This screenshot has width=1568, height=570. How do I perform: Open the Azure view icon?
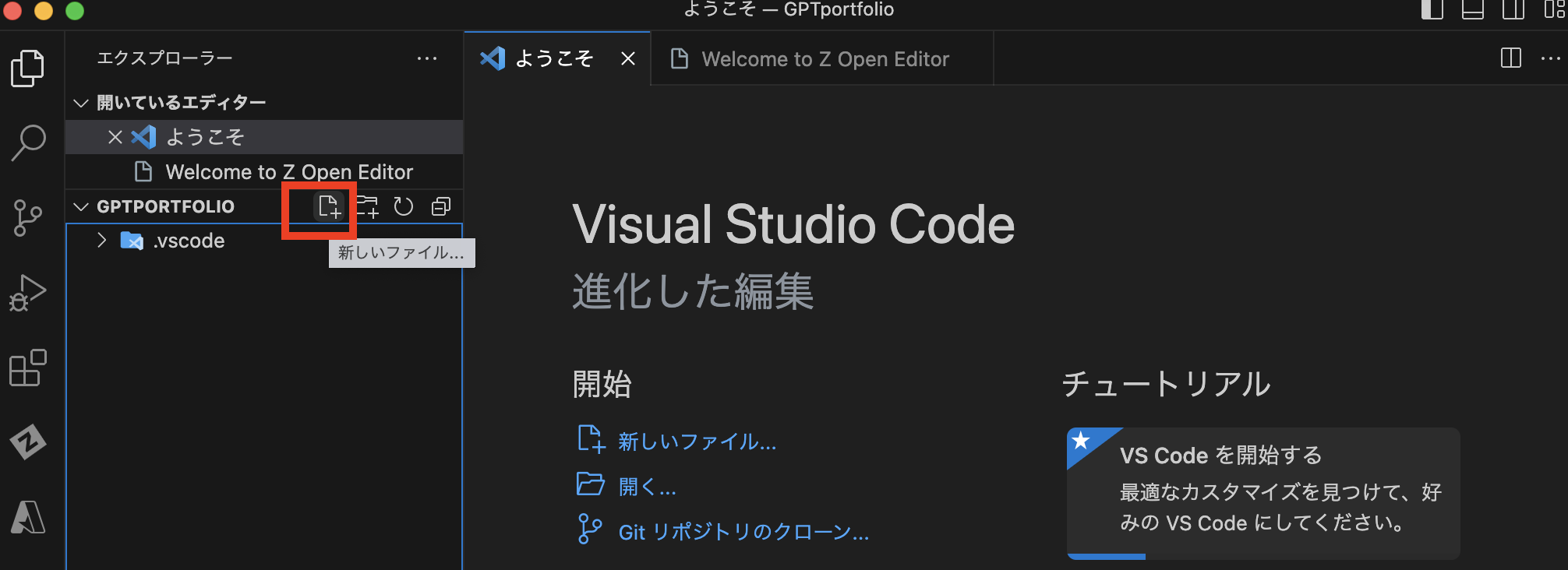point(28,517)
